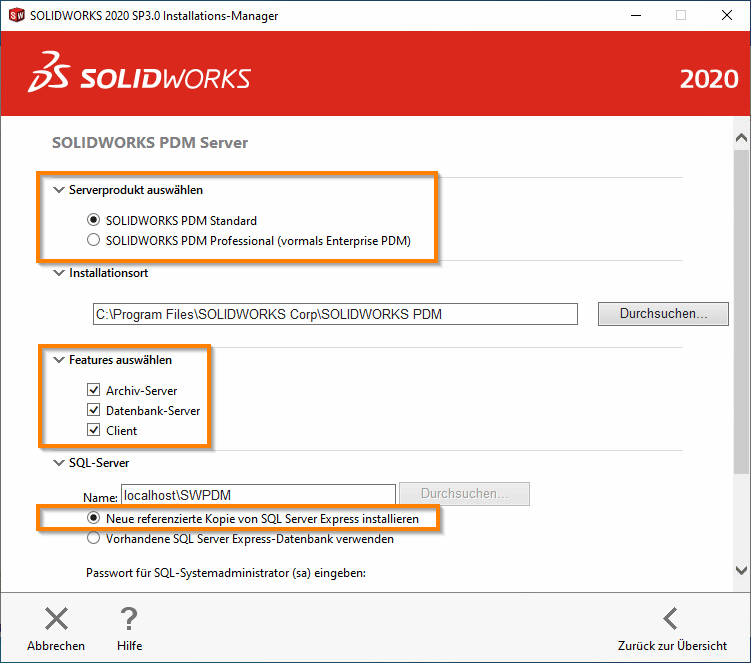
Task: Close the Installations-Manager window
Action: [x=727, y=15]
